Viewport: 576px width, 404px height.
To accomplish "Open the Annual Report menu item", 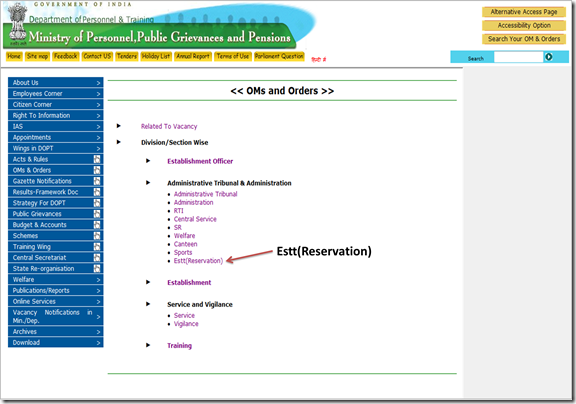I will tap(193, 56).
